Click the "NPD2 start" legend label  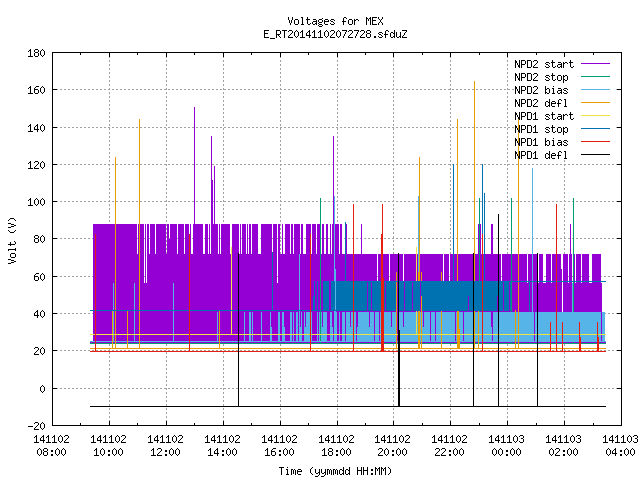544,64
